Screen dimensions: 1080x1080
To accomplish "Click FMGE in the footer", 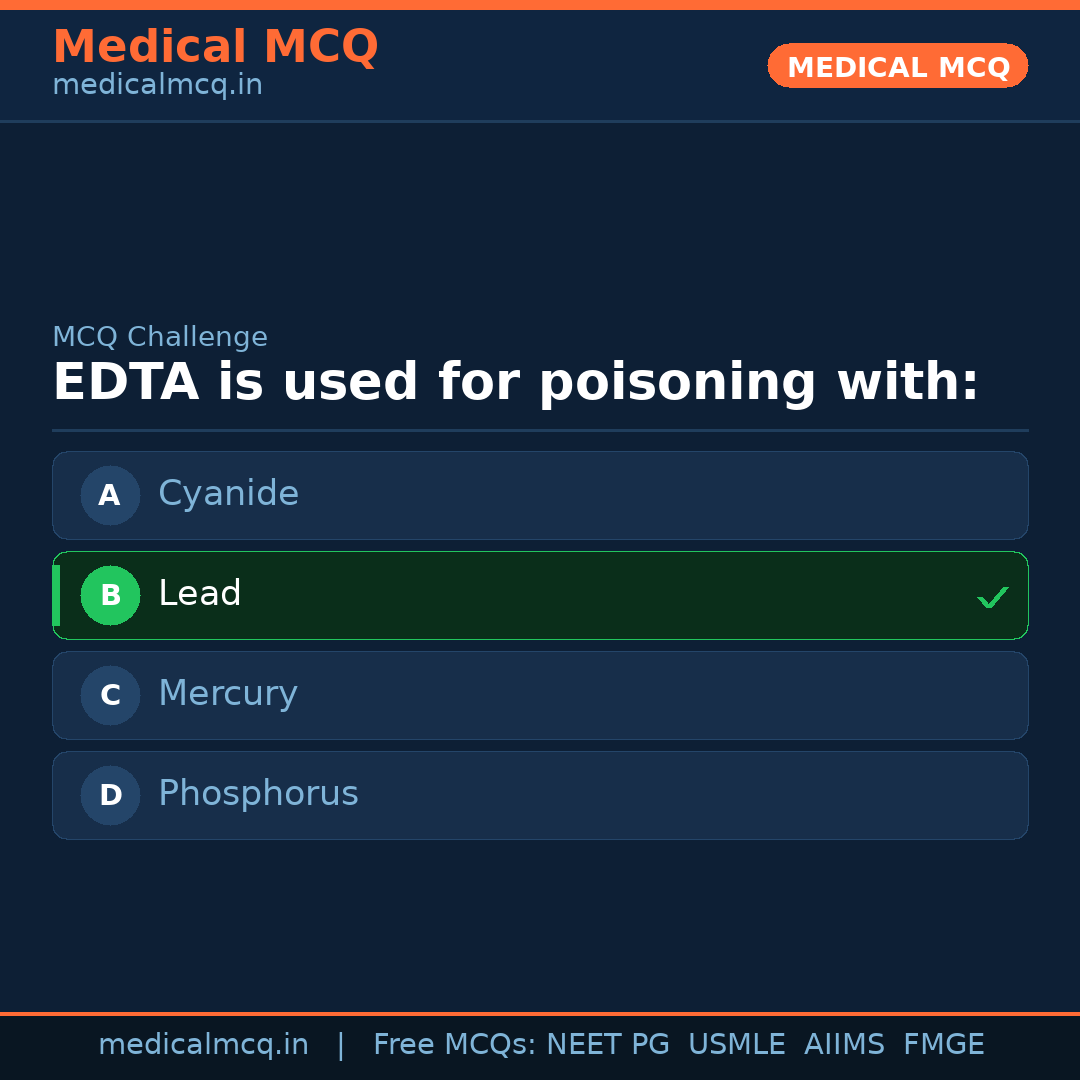I will coord(943,1045).
